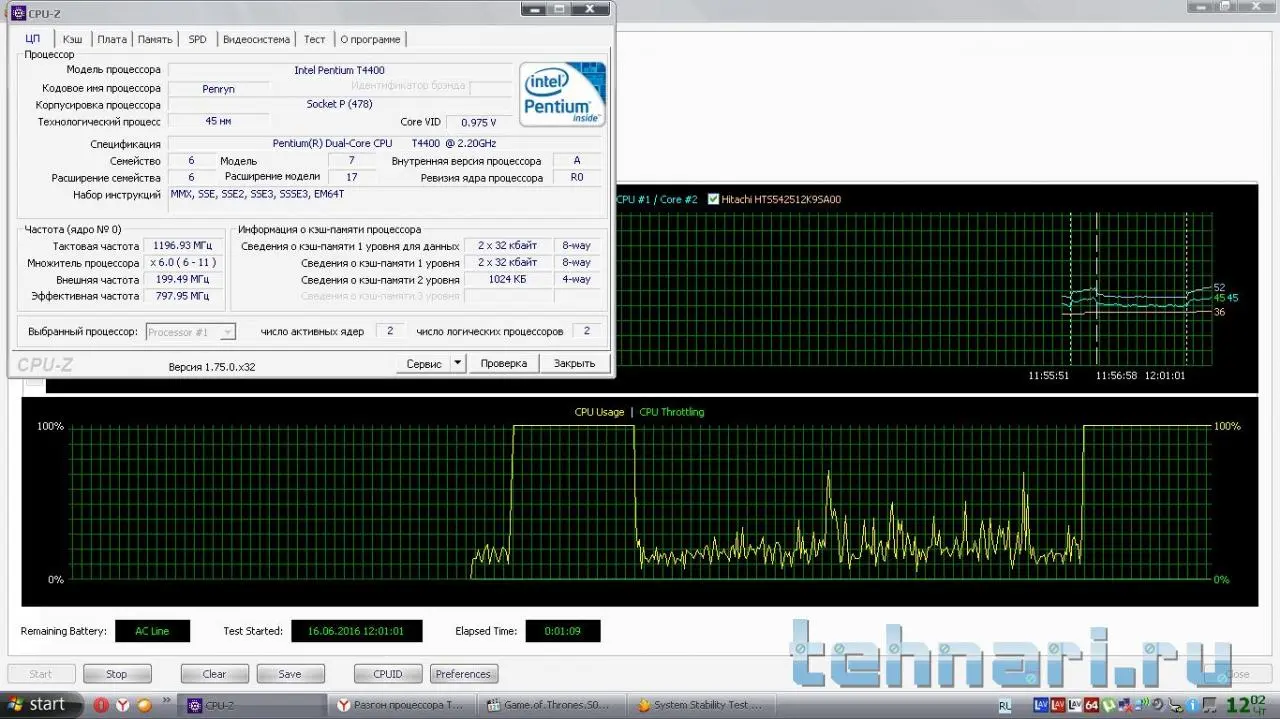Switch to the SPD tab
Viewport: 1280px width, 719px height.
(197, 39)
